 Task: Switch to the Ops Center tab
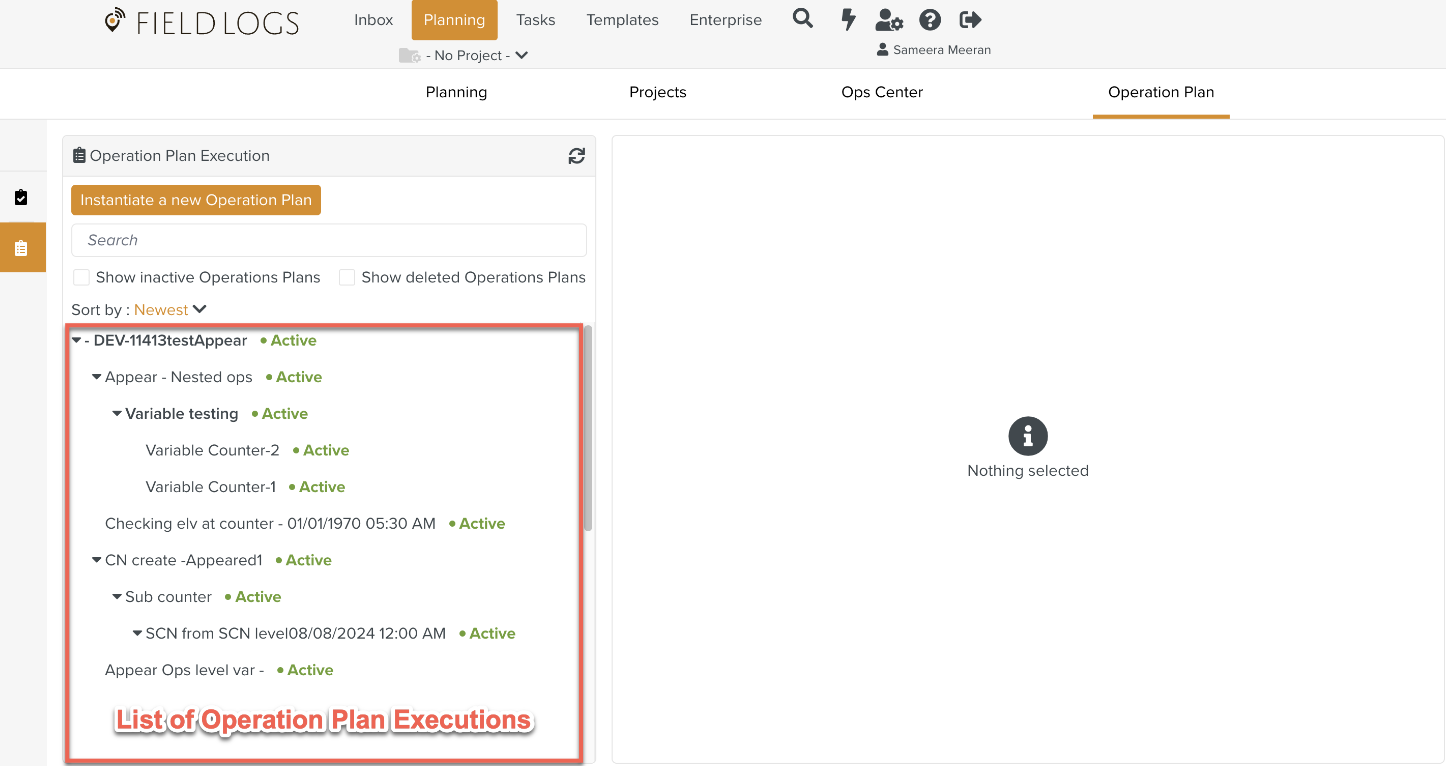[881, 92]
